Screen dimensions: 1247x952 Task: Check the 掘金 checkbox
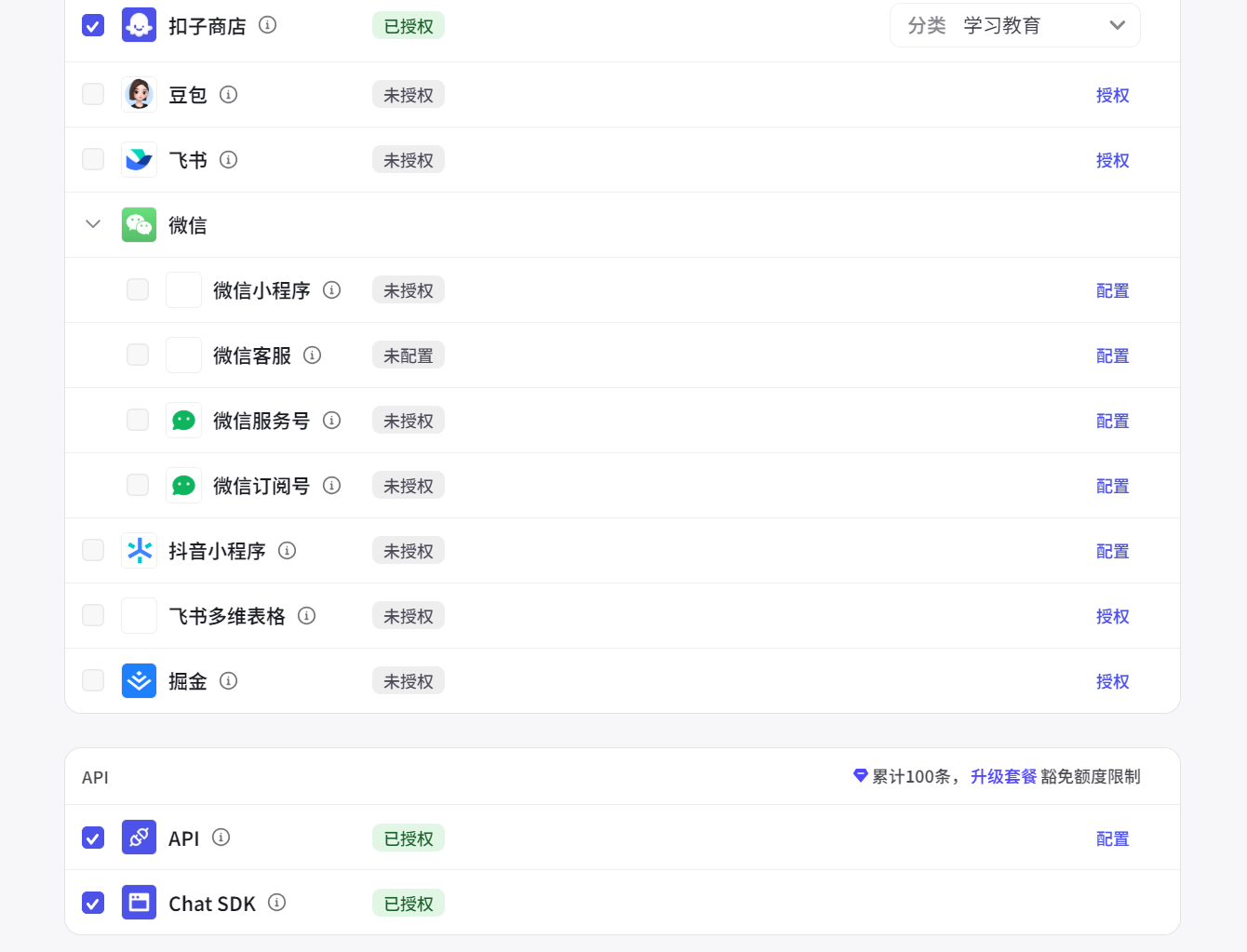pyautogui.click(x=93, y=680)
